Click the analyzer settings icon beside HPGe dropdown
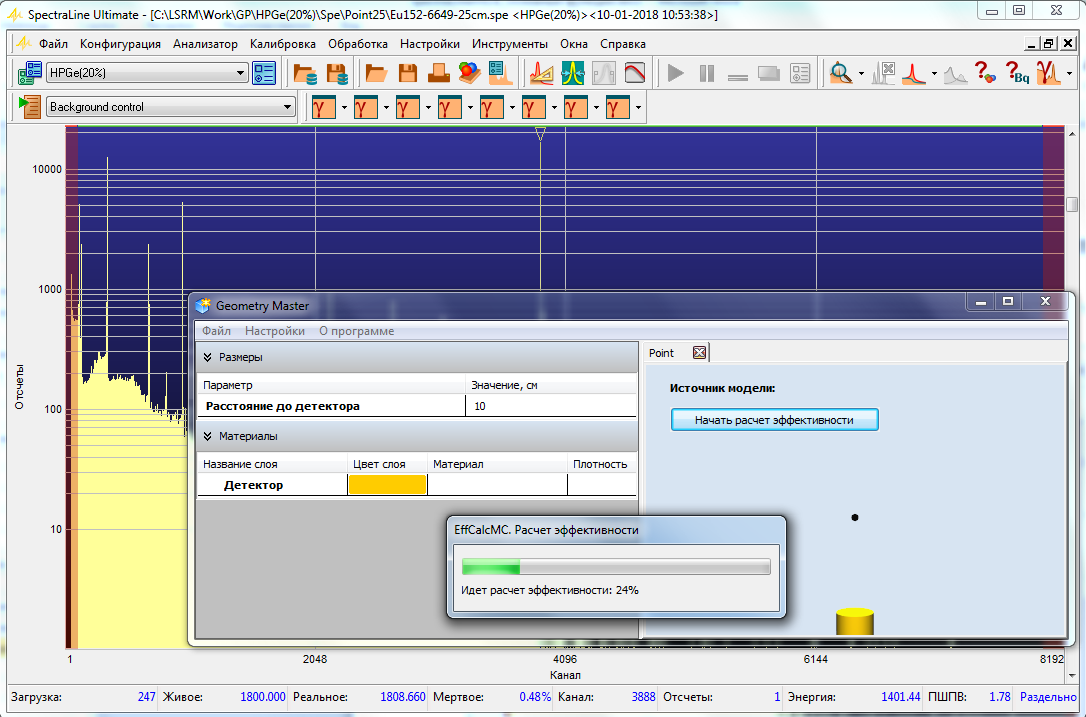The height and width of the screenshot is (717, 1086). (x=264, y=73)
